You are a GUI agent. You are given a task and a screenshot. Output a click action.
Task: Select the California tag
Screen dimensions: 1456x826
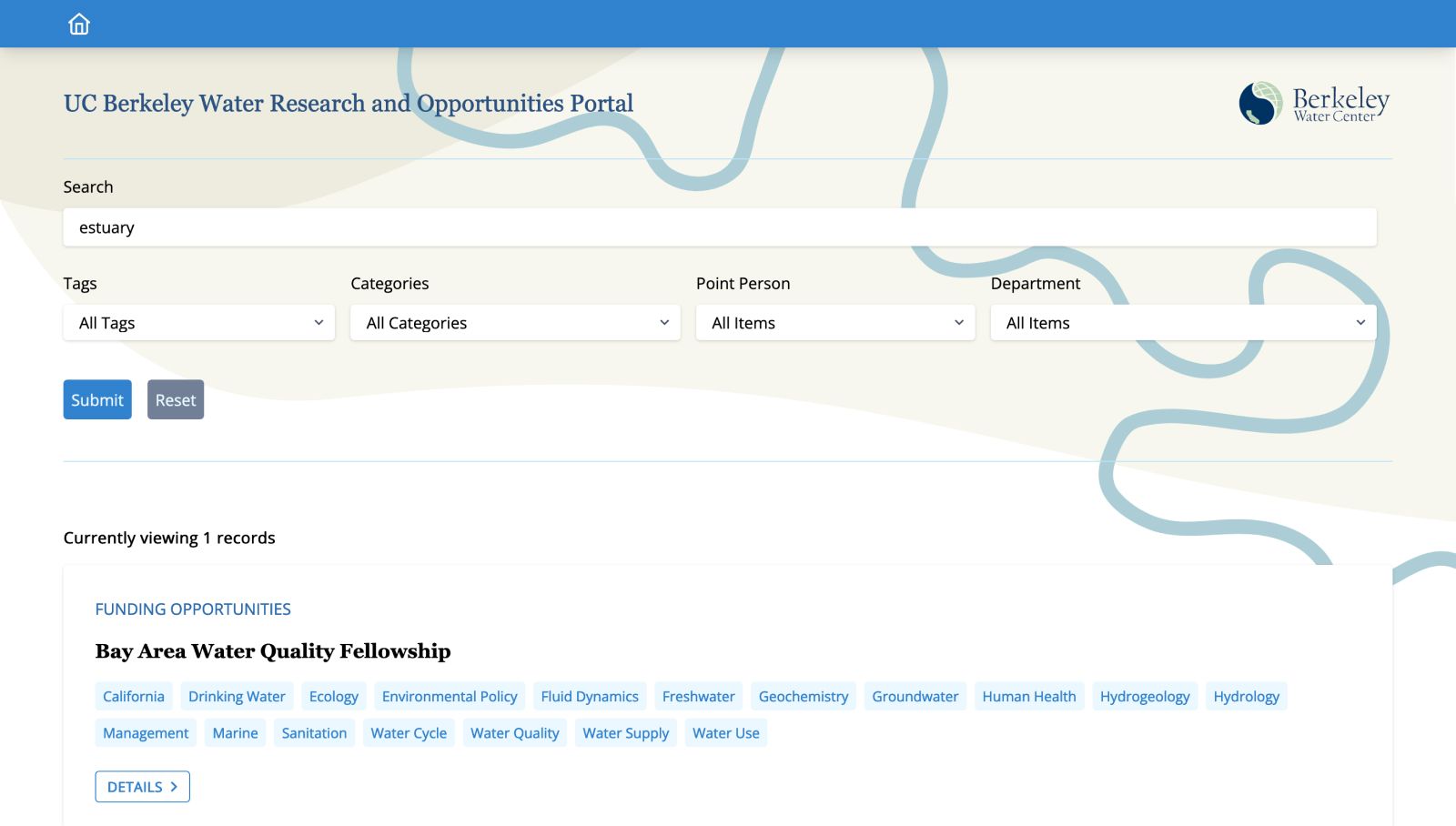pyautogui.click(x=134, y=696)
